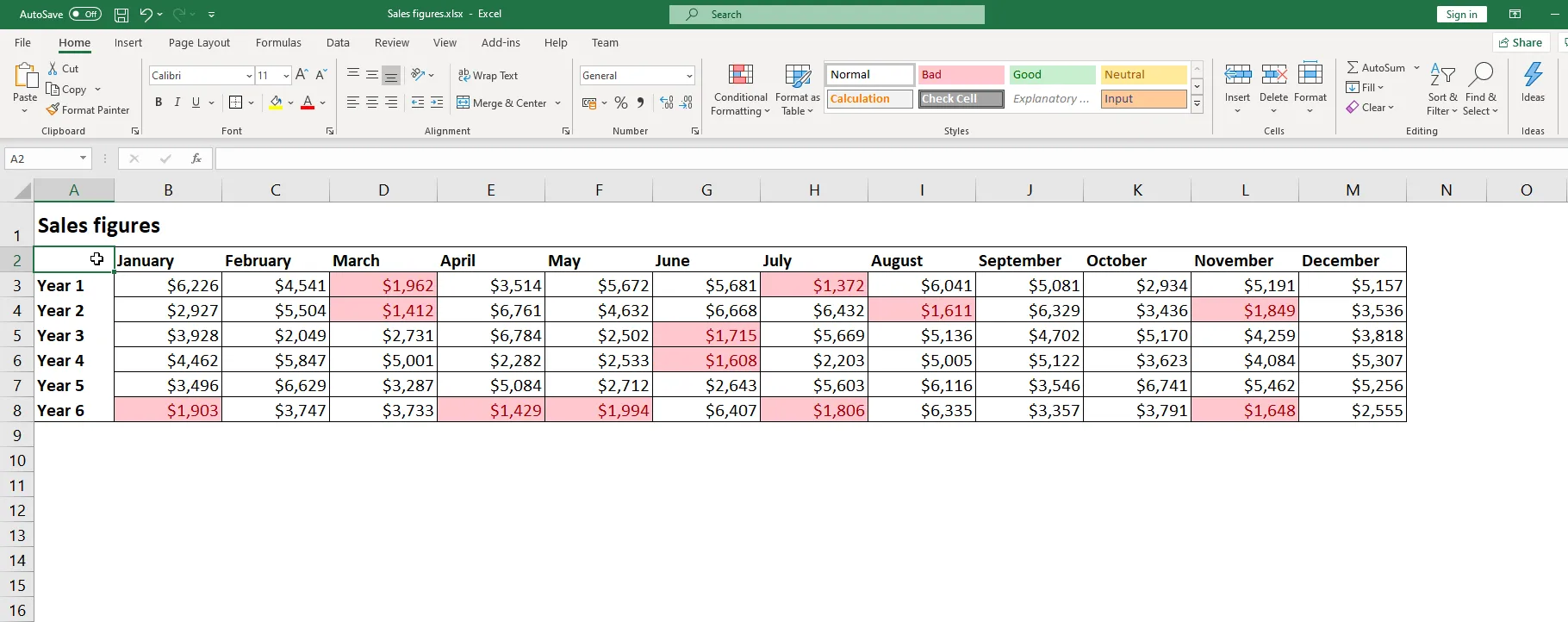Click the Increase Indent icon
The width and height of the screenshot is (1568, 622).
[437, 103]
